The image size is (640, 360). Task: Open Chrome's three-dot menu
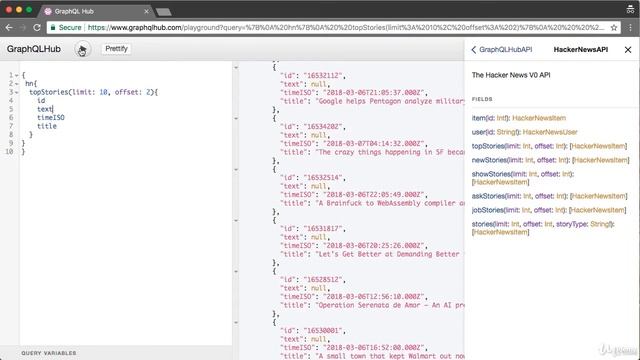pyautogui.click(x=631, y=28)
